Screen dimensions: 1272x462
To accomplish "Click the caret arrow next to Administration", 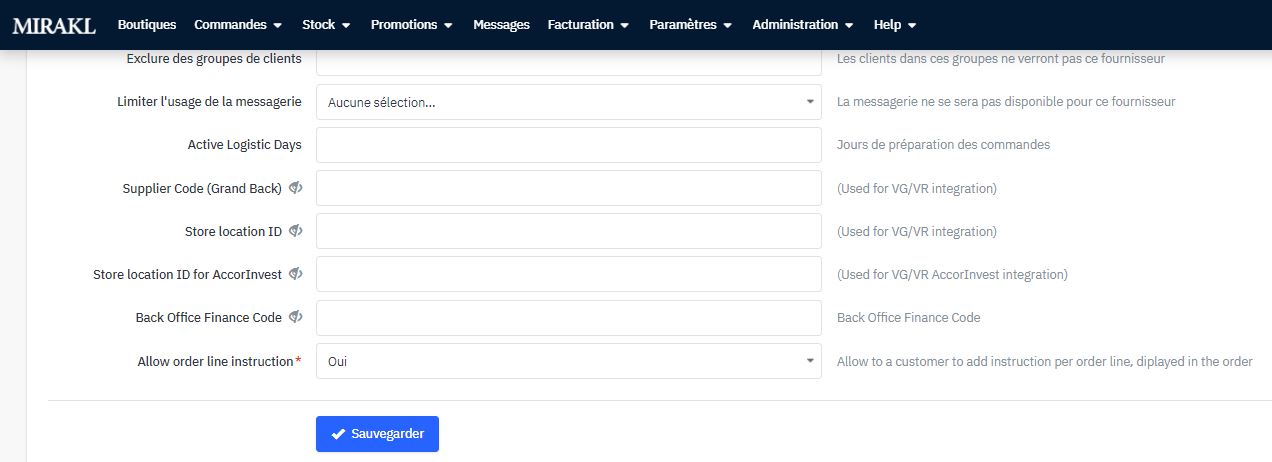I will click(849, 26).
